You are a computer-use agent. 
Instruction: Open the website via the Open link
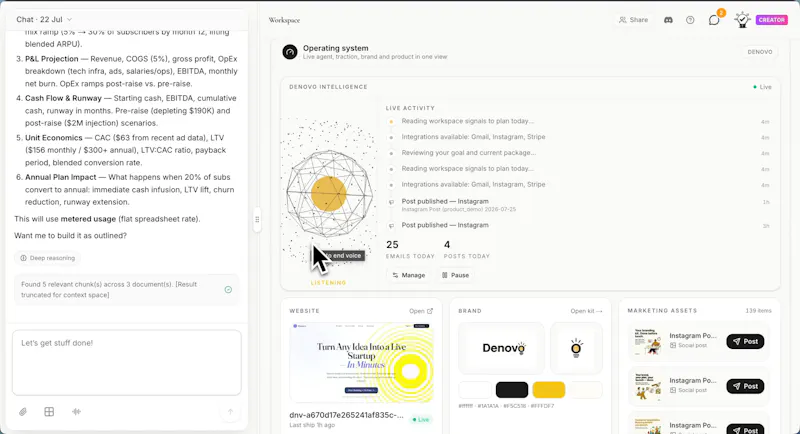coord(421,311)
